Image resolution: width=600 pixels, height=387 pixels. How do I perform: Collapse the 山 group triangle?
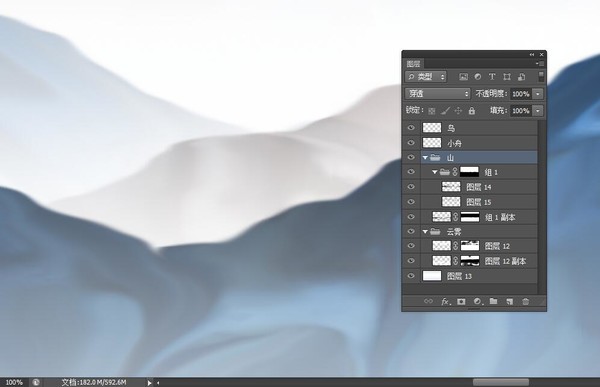425,157
